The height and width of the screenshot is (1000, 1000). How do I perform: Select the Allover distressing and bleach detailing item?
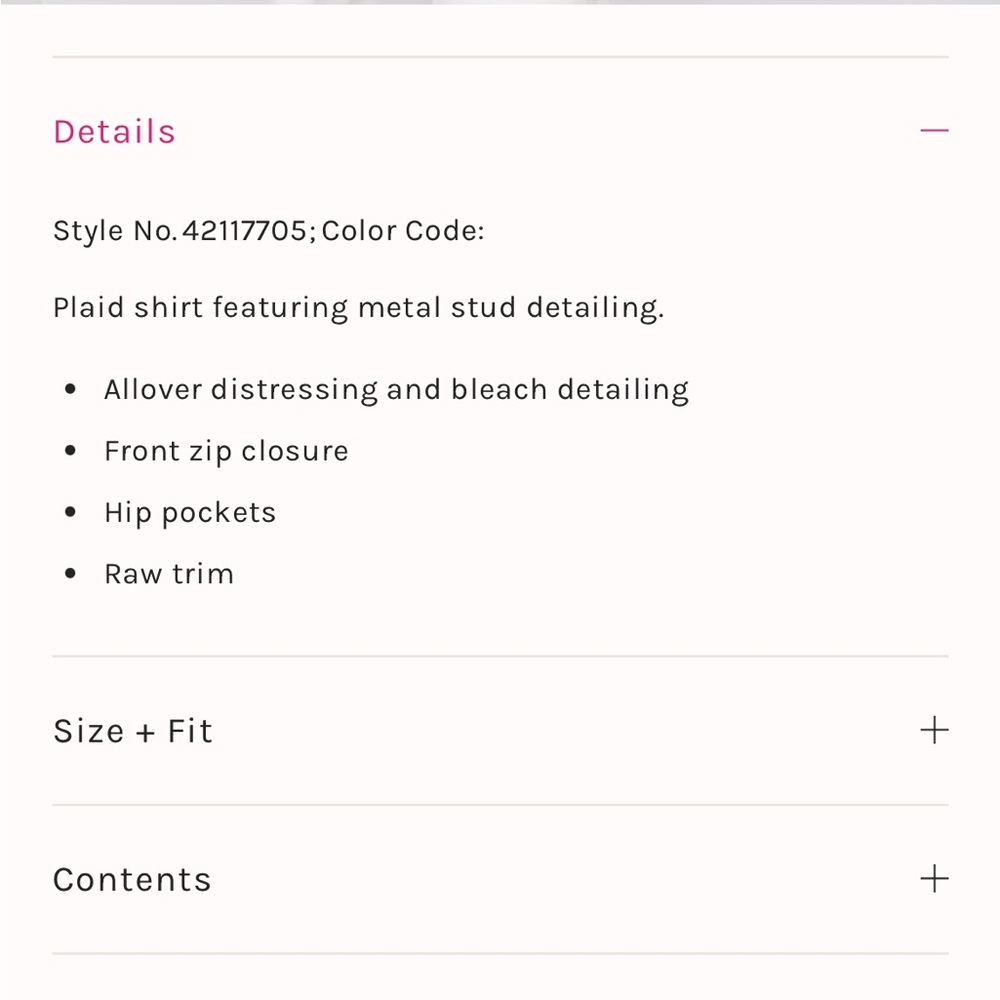(x=397, y=390)
